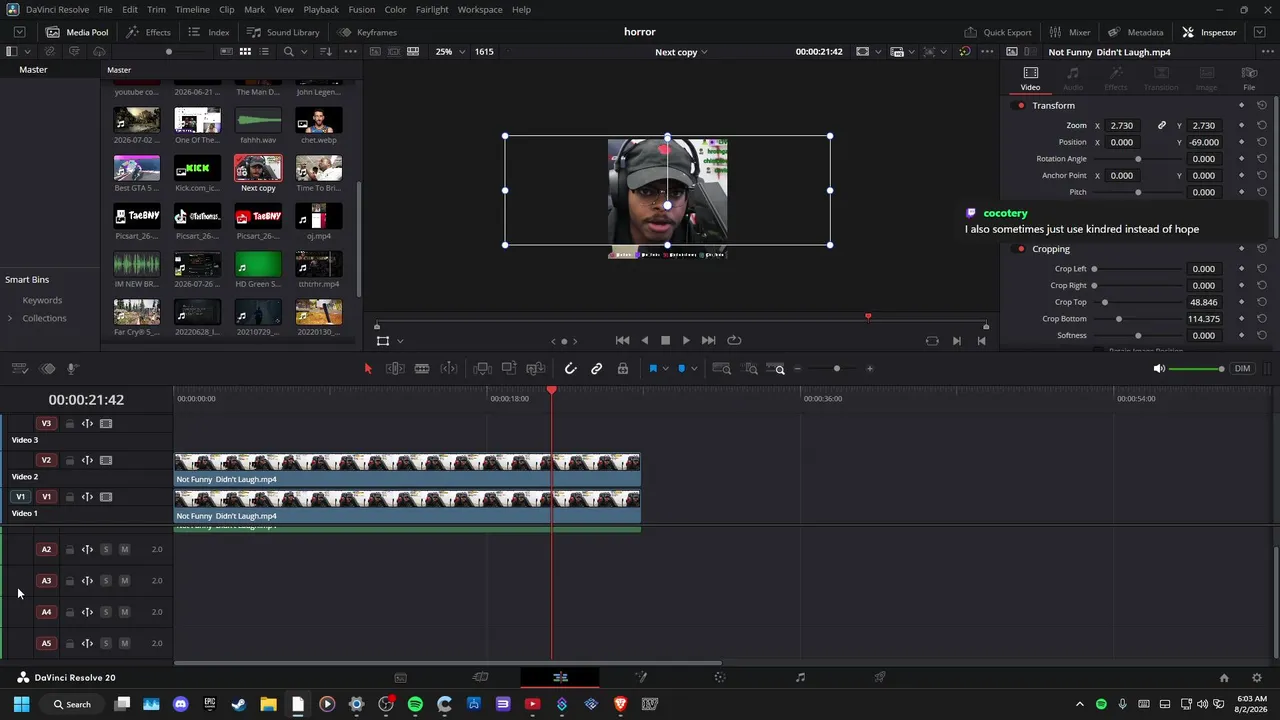Open the top-left workspace layout dropdown
Viewport: 1280px width, 720px height.
click(20, 32)
